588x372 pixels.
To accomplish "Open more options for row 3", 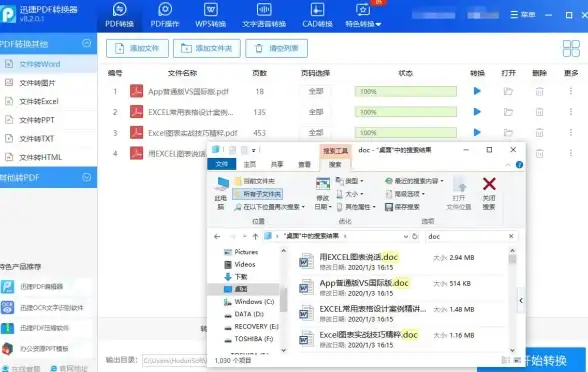I will coord(571,132).
